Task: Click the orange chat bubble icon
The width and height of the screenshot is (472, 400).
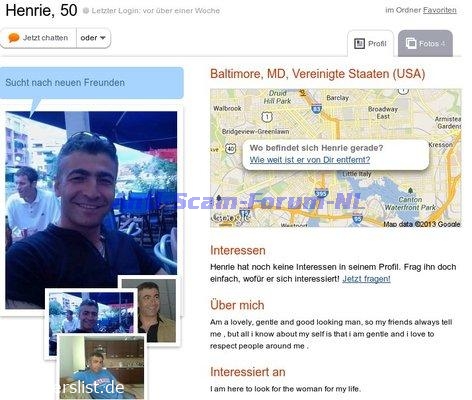Action: coord(14,38)
